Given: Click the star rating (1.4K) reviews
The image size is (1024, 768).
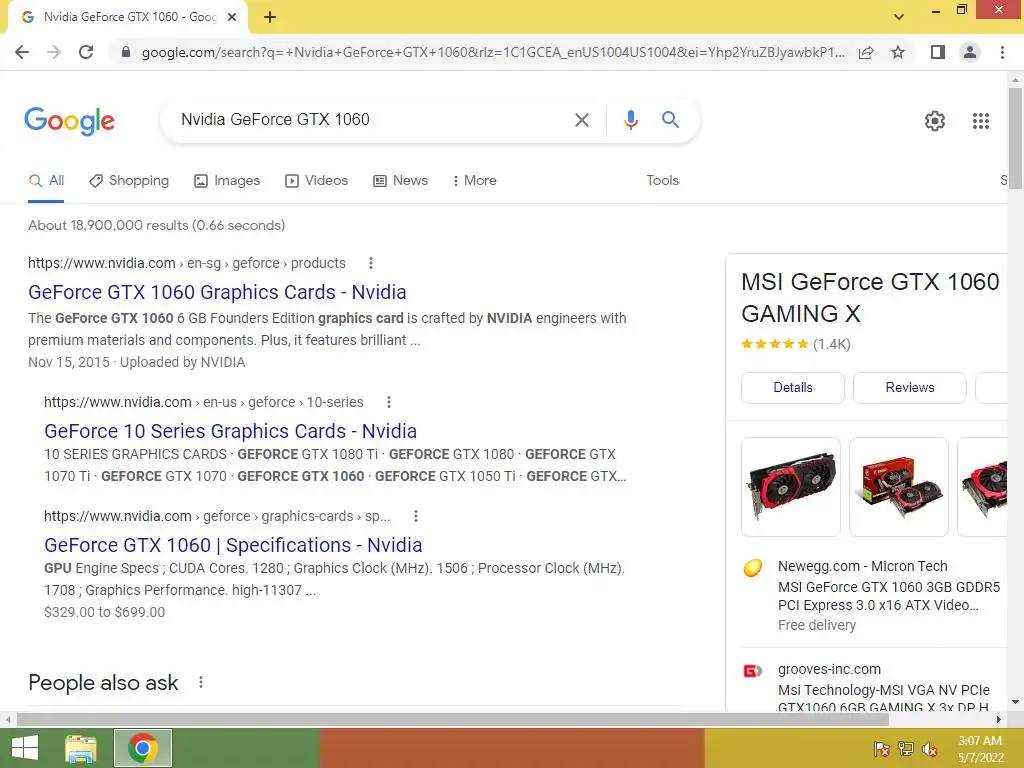Looking at the screenshot, I should tap(795, 344).
